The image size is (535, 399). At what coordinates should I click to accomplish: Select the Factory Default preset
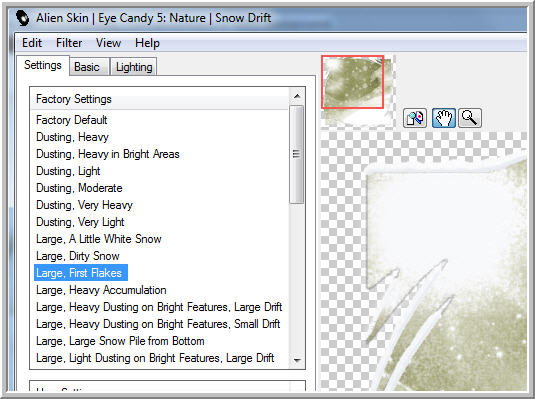72,120
